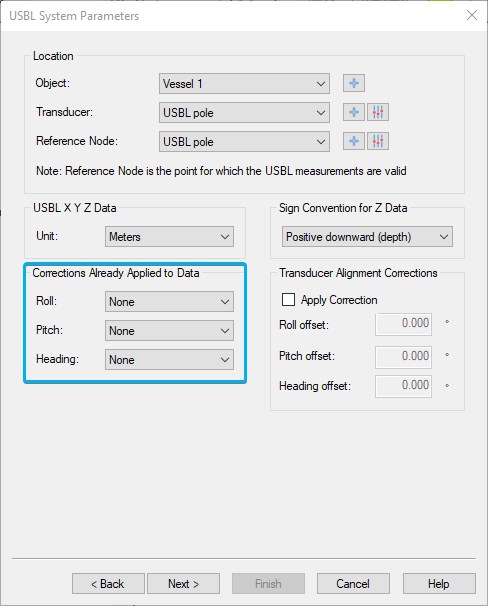Open the Transducer dropdown showing USBL pole

[x=244, y=112]
